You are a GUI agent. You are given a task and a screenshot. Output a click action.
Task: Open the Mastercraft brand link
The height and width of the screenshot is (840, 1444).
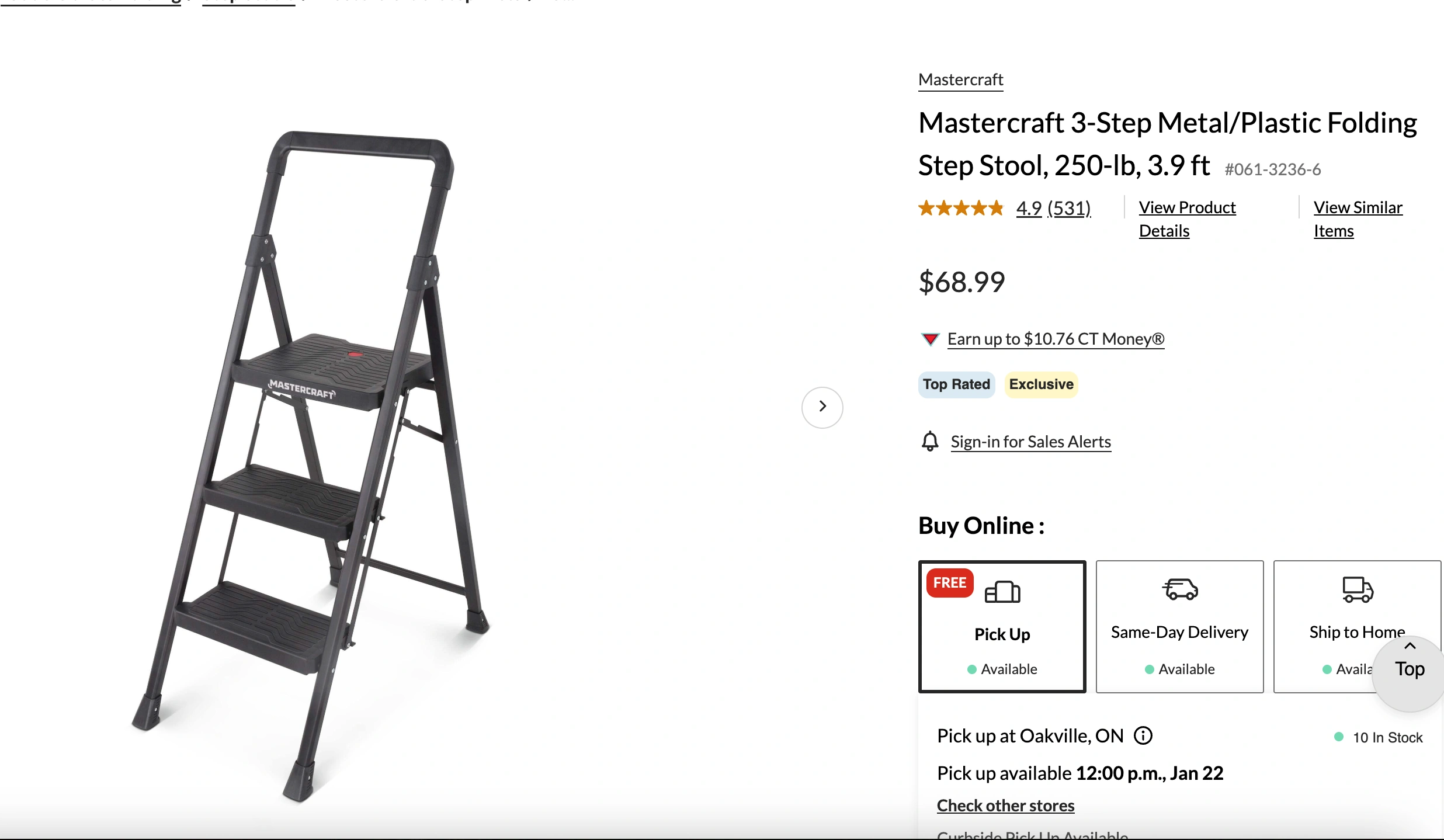point(961,80)
